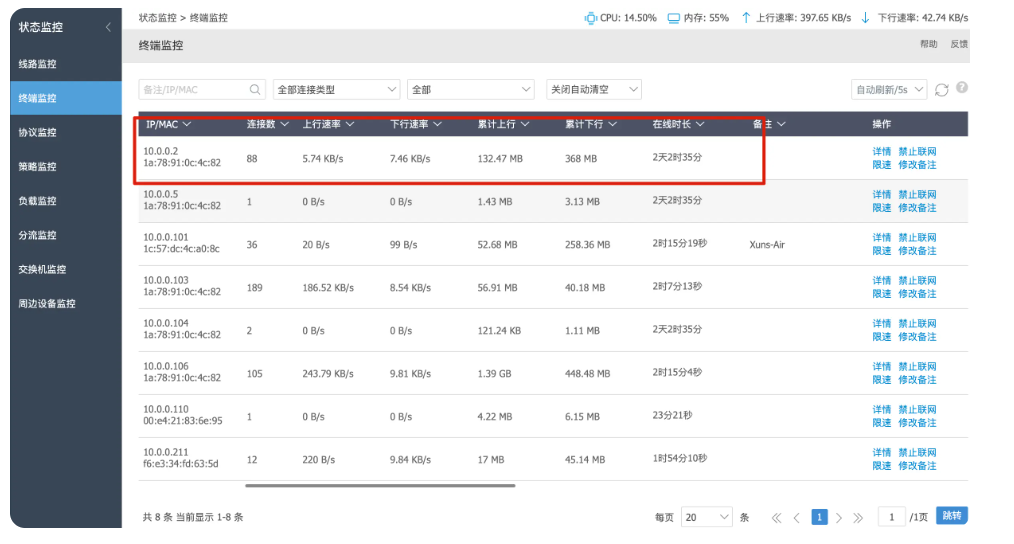Click 详情 for terminal 10.0.0.2
1014x544 pixels.
pyautogui.click(x=881, y=151)
